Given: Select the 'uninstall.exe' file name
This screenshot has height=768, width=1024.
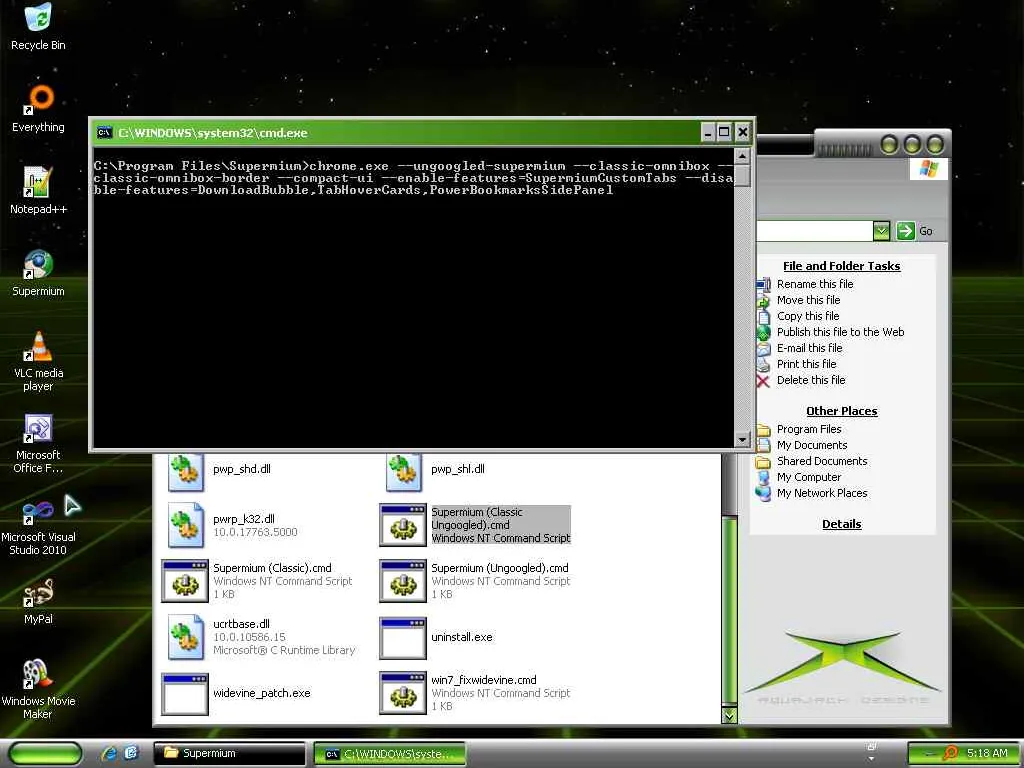Looking at the screenshot, I should (462, 637).
